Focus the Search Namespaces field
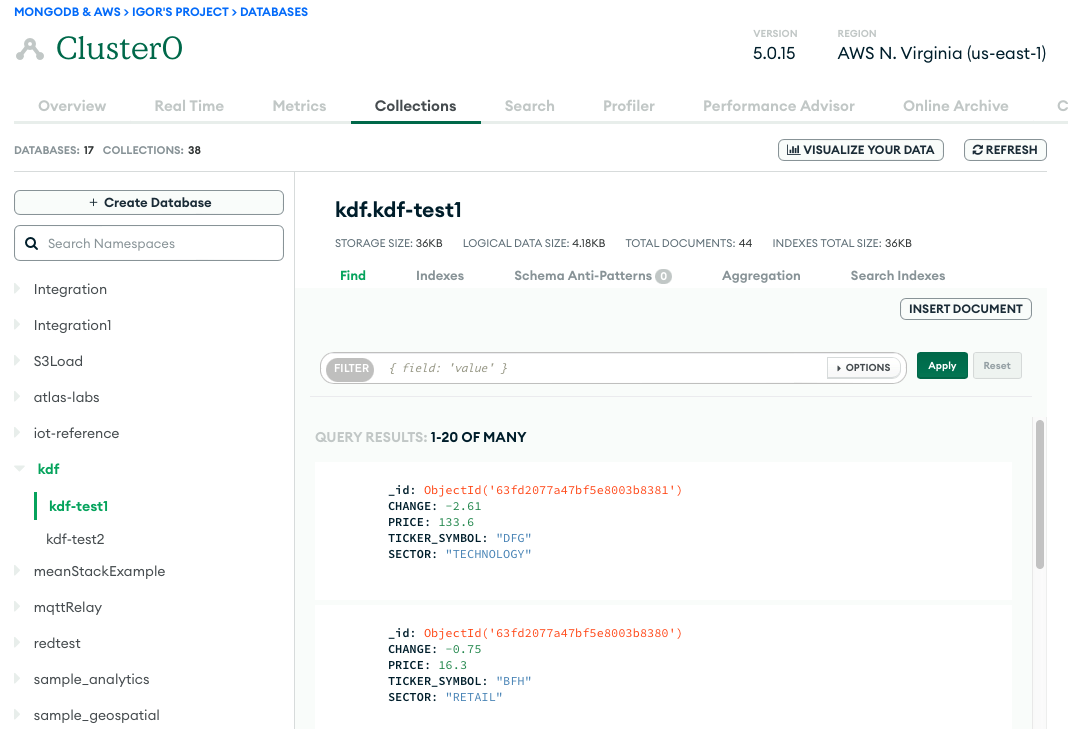 click(149, 243)
